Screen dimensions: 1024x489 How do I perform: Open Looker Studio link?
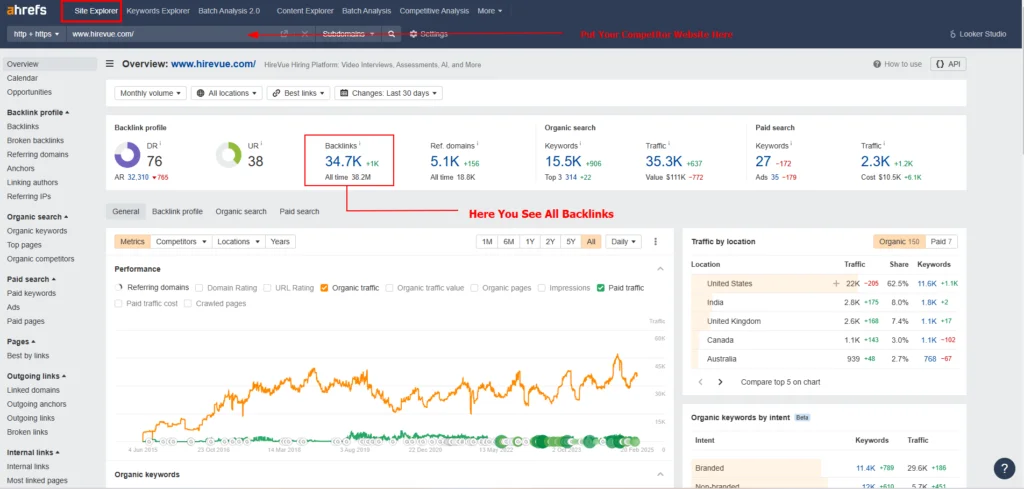976,34
